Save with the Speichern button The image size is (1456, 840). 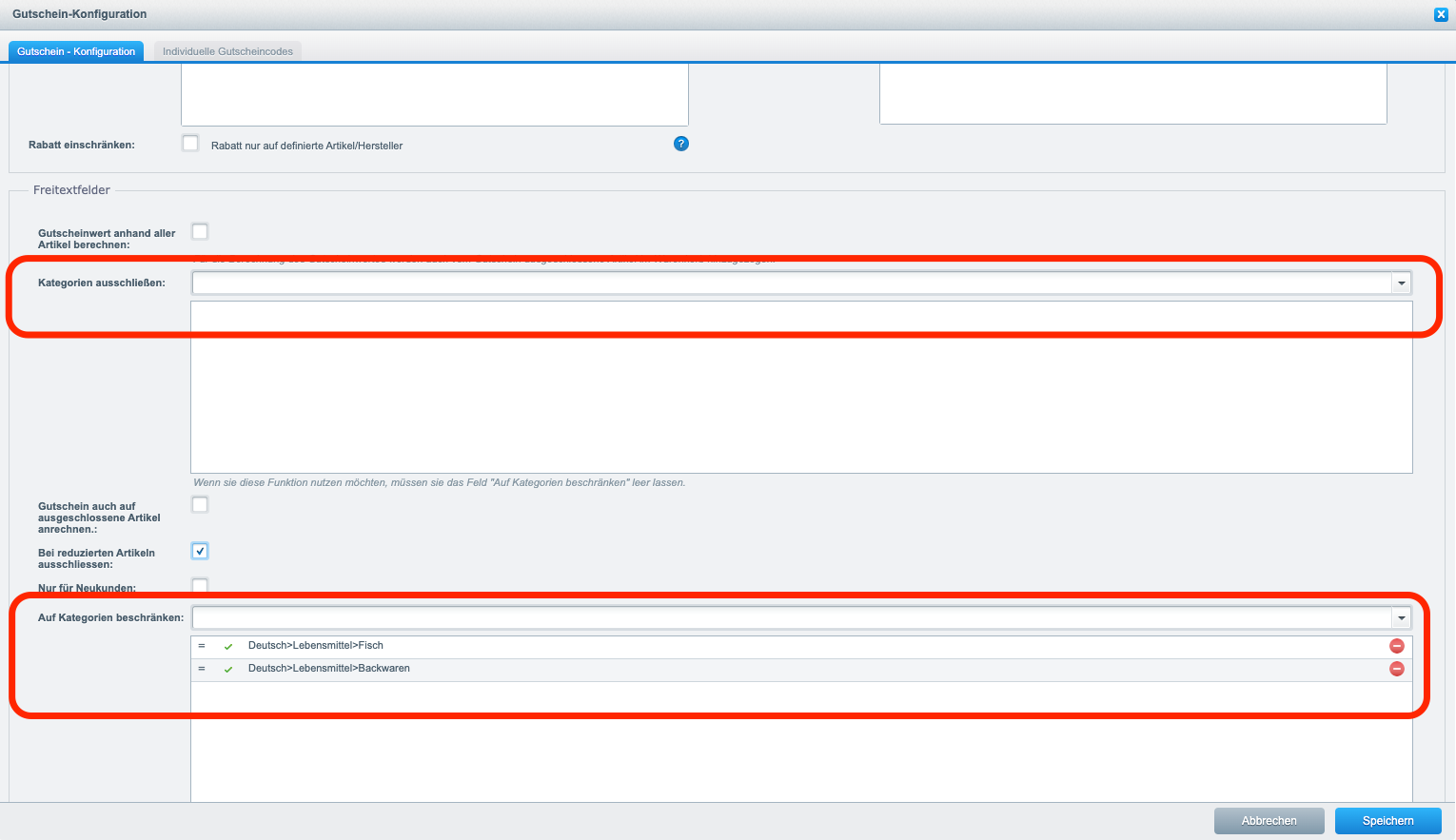(1388, 821)
